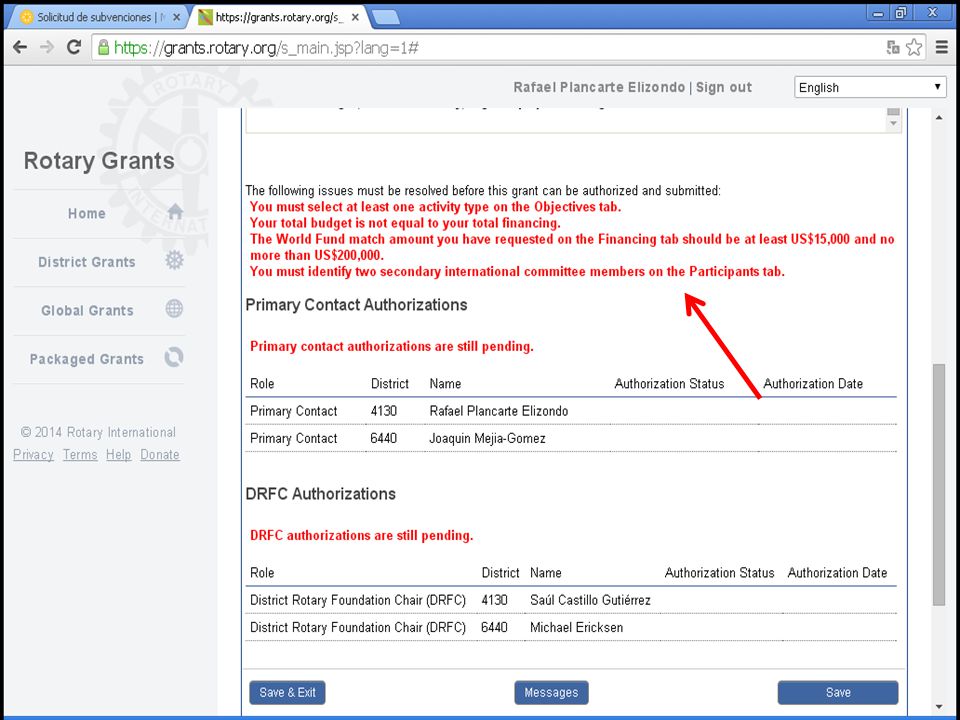
Task: Open the English language dropdown
Action: pyautogui.click(x=870, y=88)
